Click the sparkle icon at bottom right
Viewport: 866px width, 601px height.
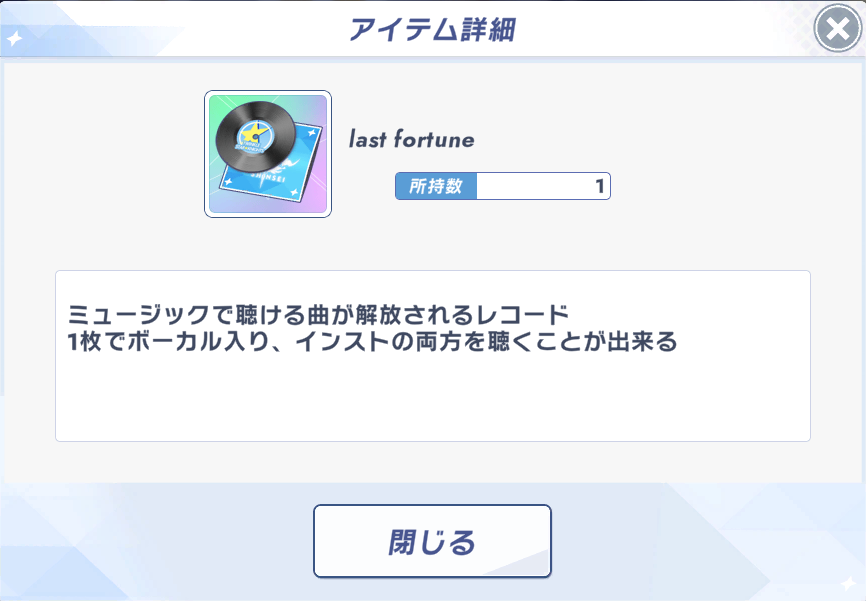848,582
